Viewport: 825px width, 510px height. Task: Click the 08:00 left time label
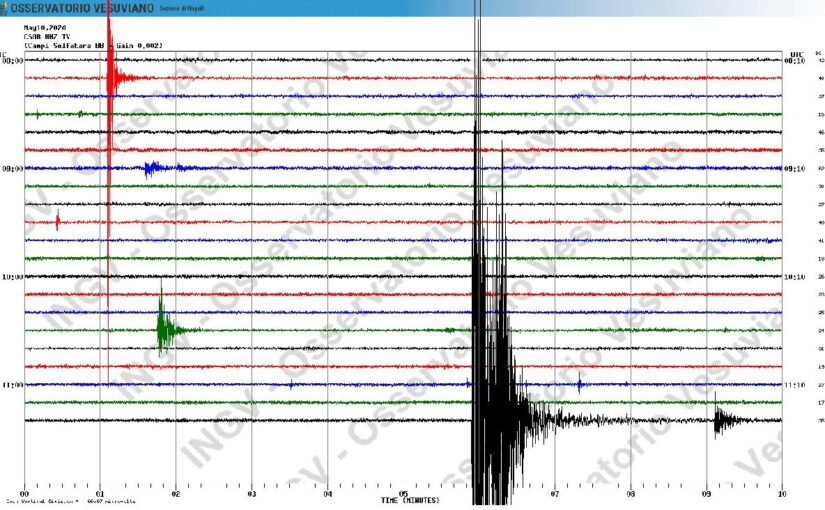12,61
